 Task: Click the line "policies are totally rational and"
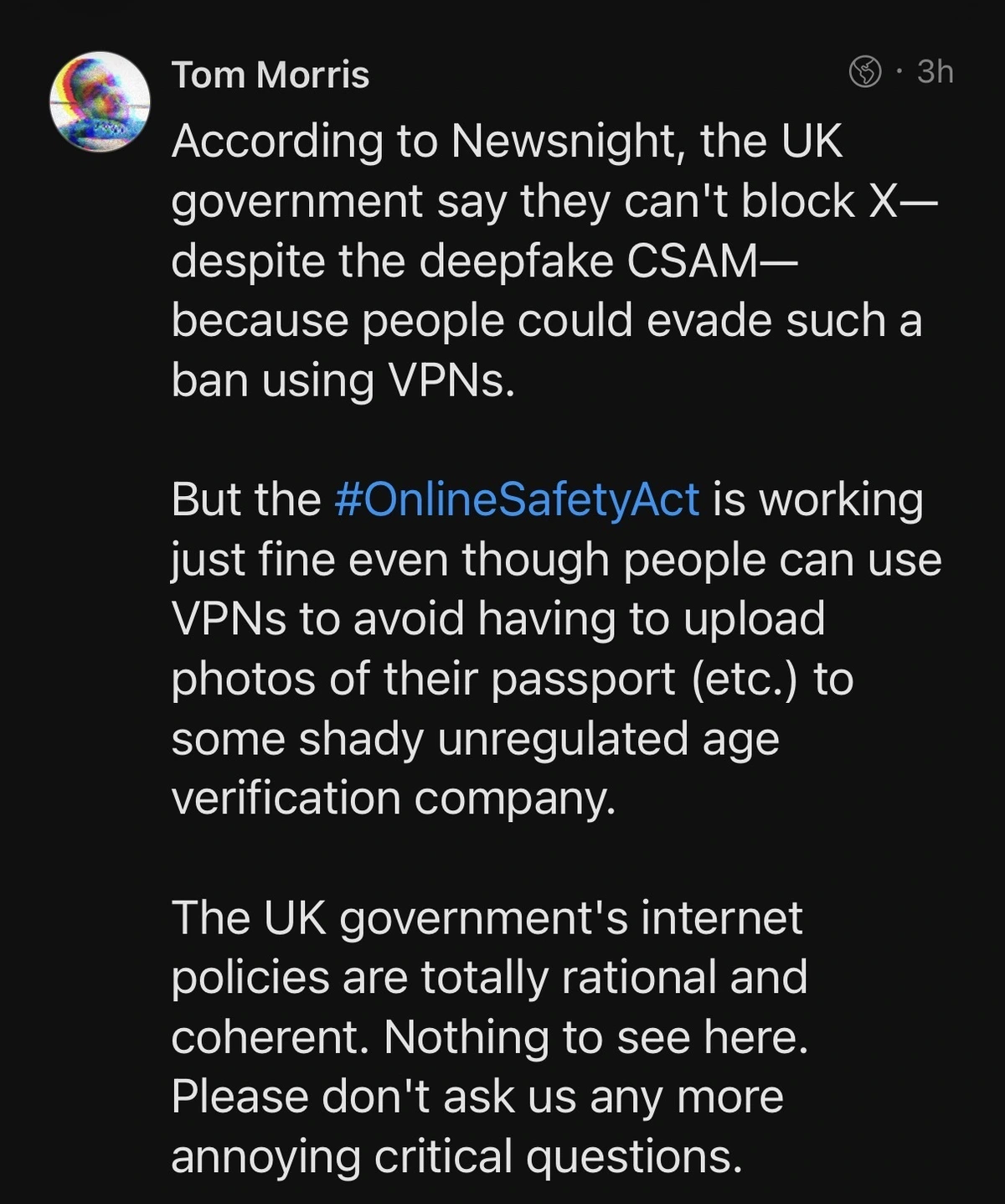point(489,977)
